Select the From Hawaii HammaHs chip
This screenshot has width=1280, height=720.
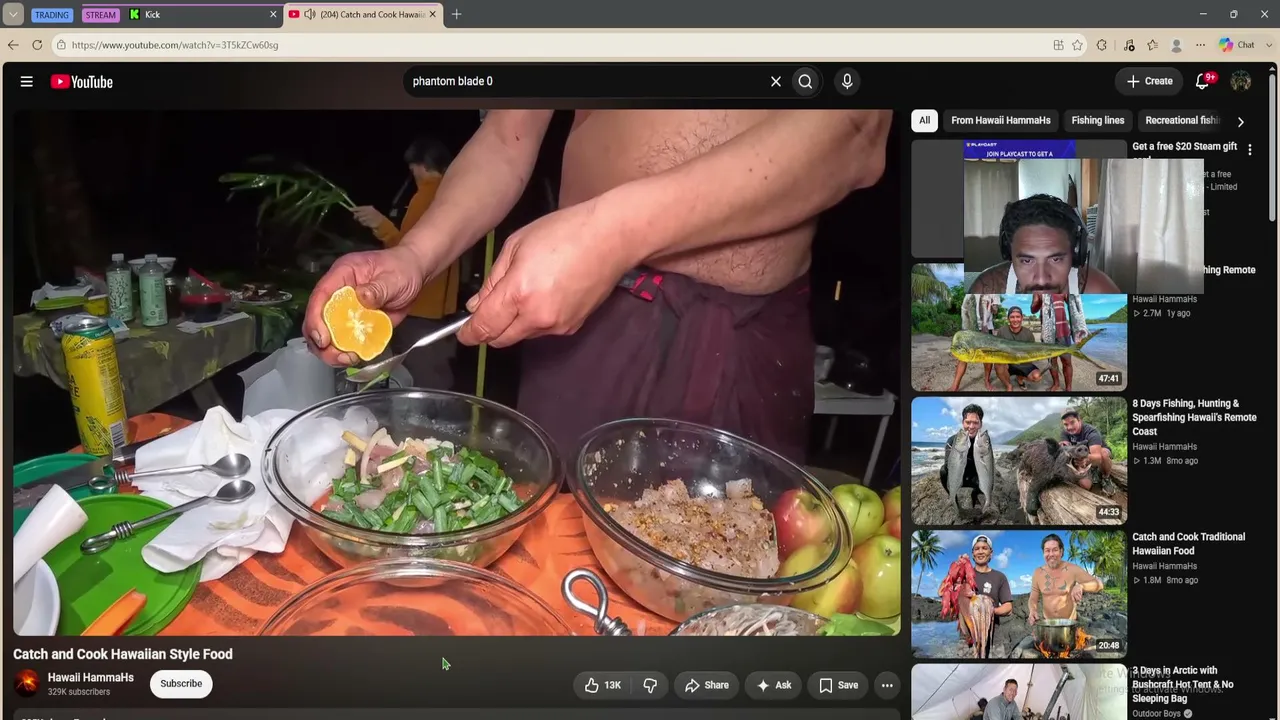1001,121
